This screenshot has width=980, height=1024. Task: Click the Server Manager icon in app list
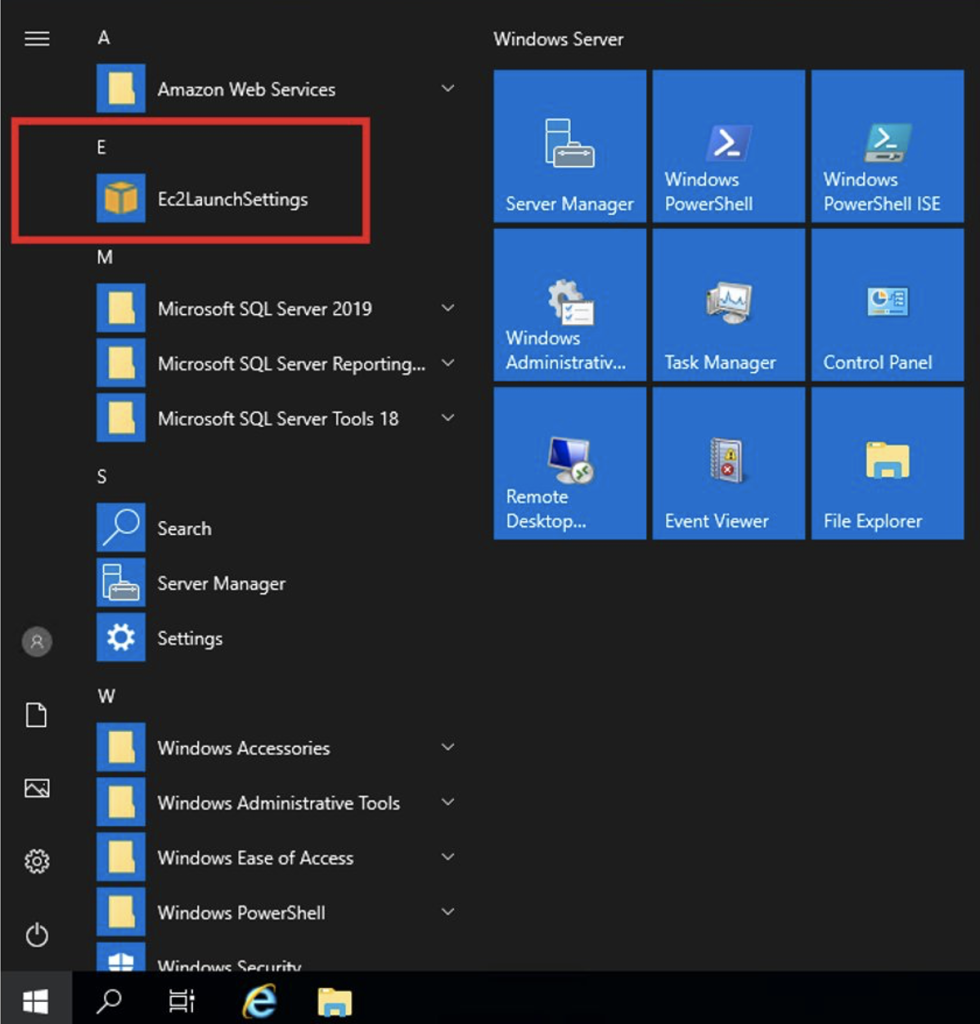[x=121, y=582]
